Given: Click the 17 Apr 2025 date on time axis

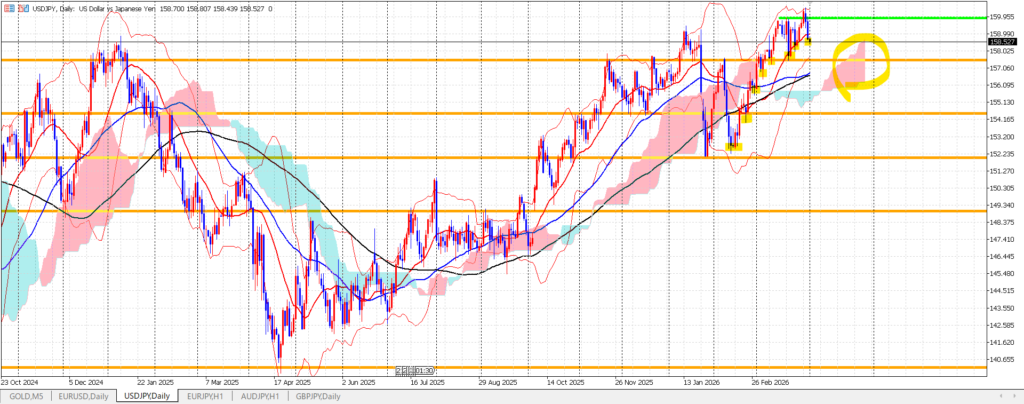Looking at the screenshot, I should click(291, 382).
